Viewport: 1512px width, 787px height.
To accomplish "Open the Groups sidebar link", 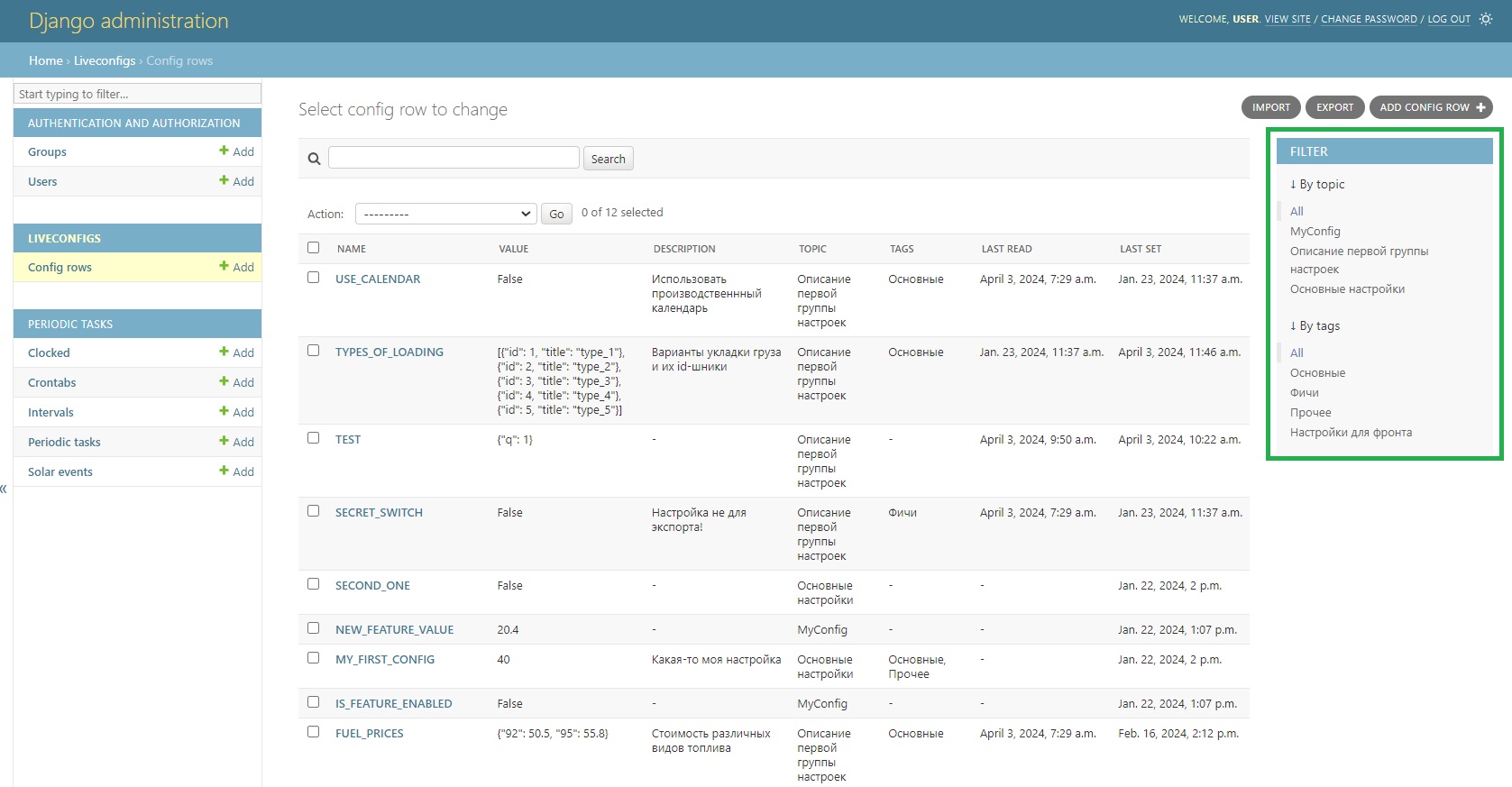I will (x=47, y=151).
